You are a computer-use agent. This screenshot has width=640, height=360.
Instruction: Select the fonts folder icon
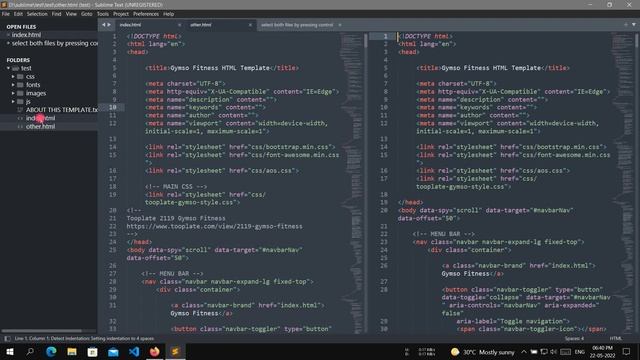[20, 85]
